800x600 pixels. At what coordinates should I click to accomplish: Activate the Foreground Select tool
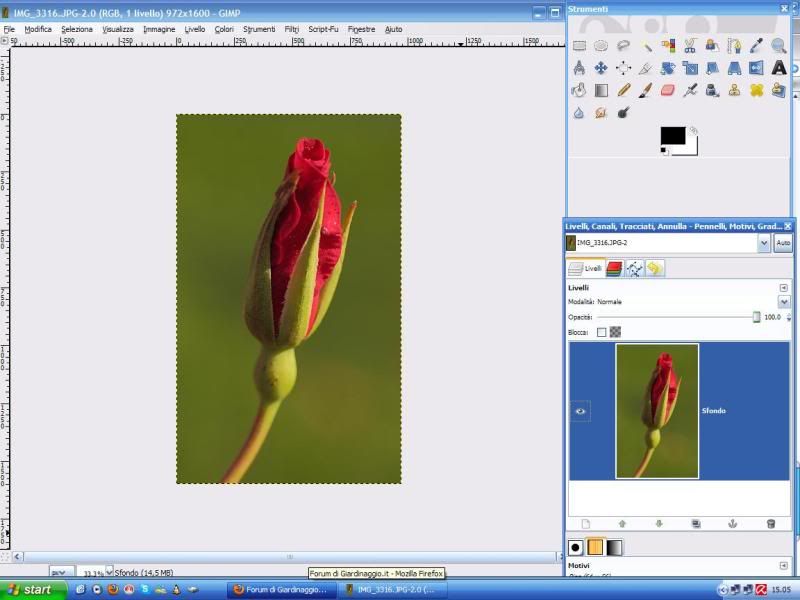(x=712, y=46)
